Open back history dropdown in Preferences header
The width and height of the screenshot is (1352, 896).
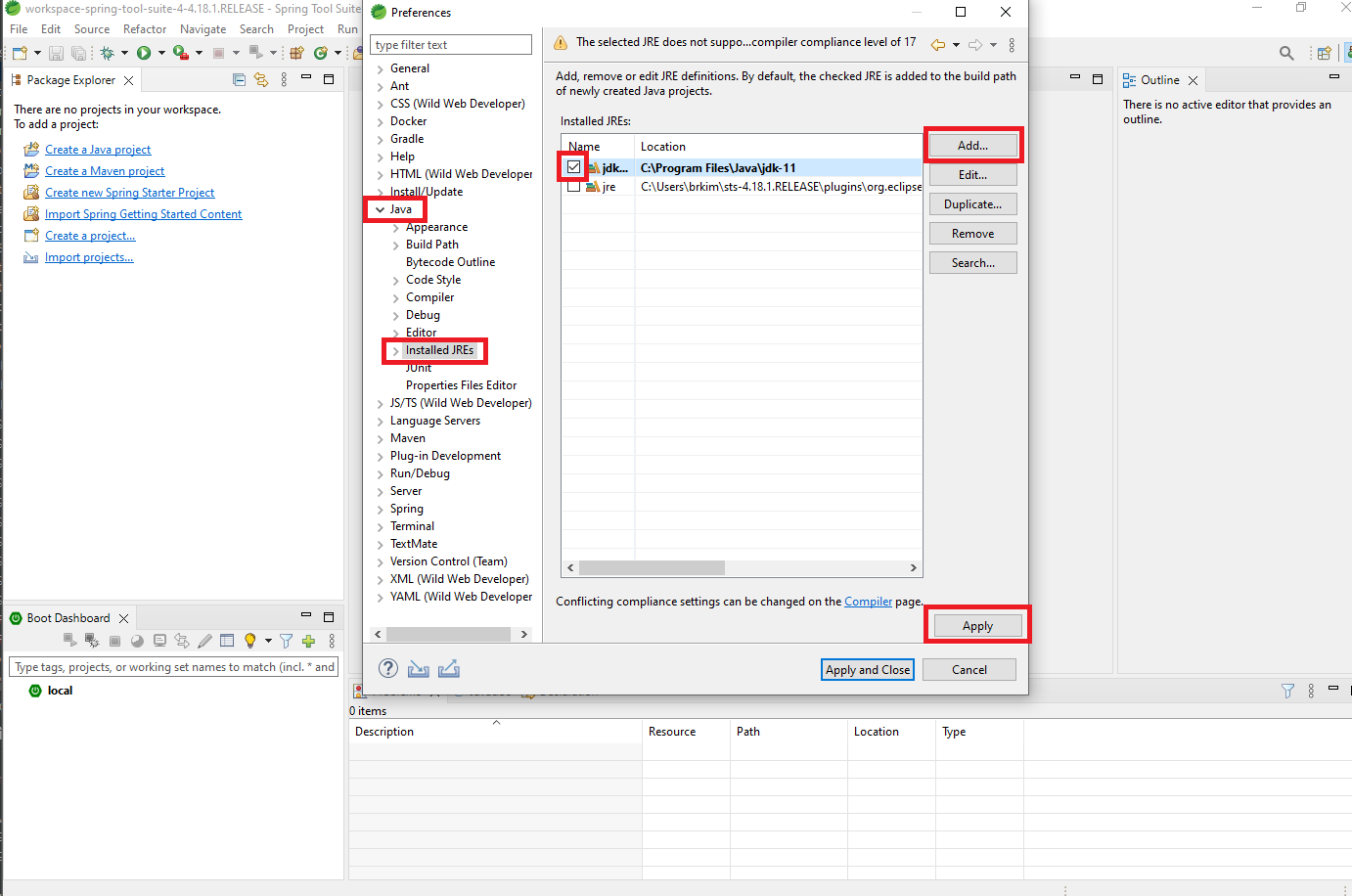(x=956, y=45)
